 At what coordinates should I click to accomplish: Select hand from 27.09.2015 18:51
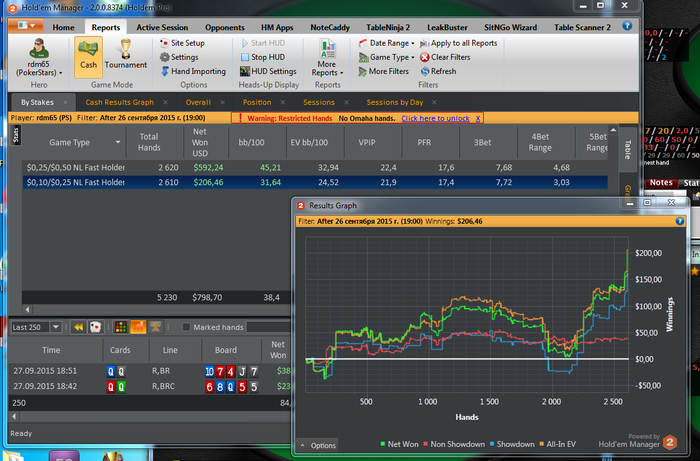150,371
